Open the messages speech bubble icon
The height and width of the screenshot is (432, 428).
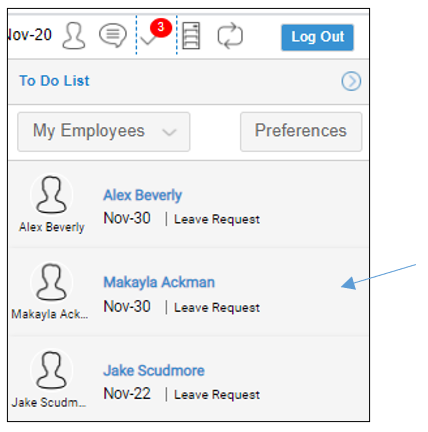[x=113, y=35]
